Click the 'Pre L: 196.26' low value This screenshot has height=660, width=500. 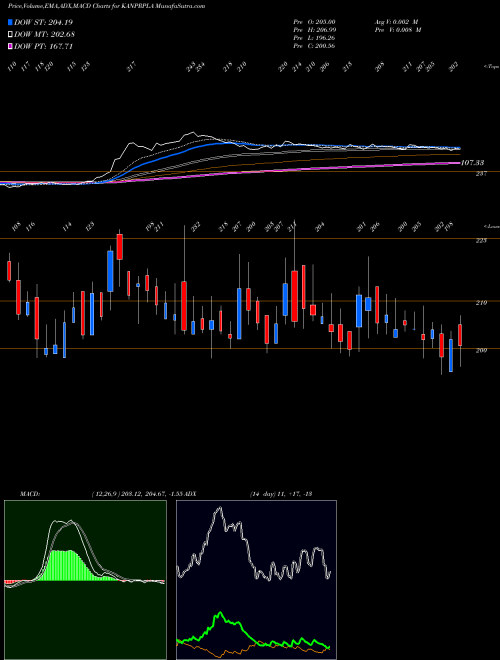pyautogui.click(x=314, y=38)
